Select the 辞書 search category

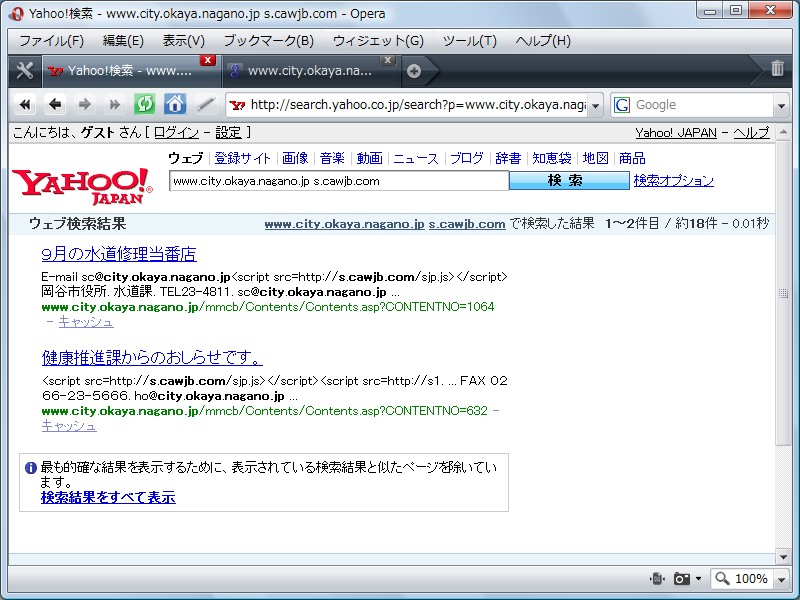tap(508, 158)
